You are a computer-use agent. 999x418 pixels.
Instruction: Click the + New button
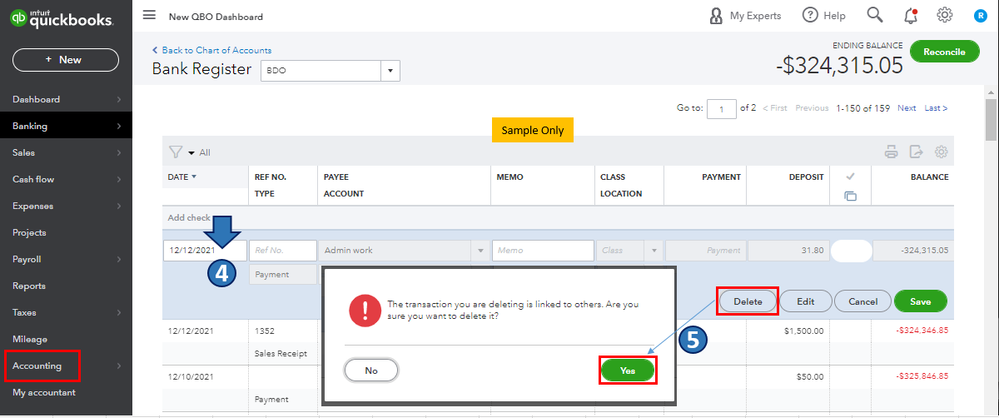65,59
